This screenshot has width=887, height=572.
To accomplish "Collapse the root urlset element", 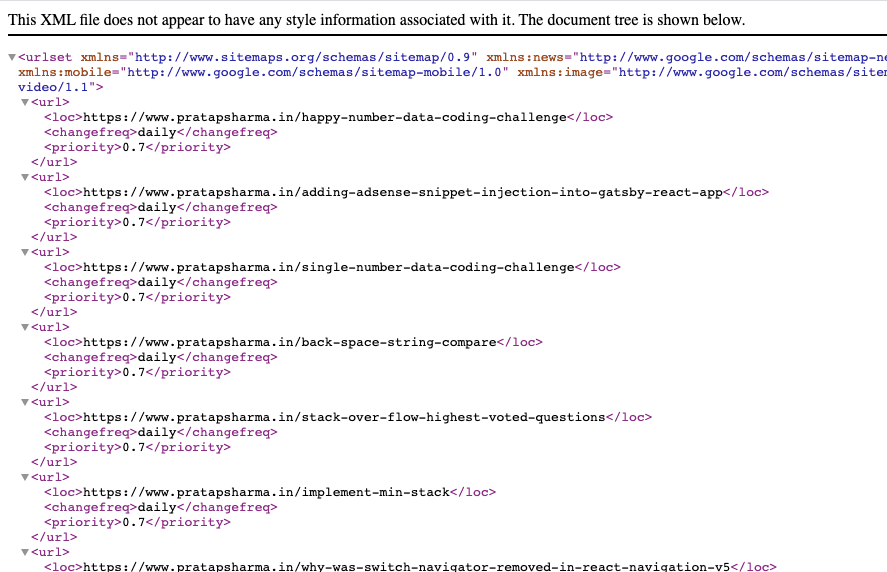I will [x=12, y=57].
